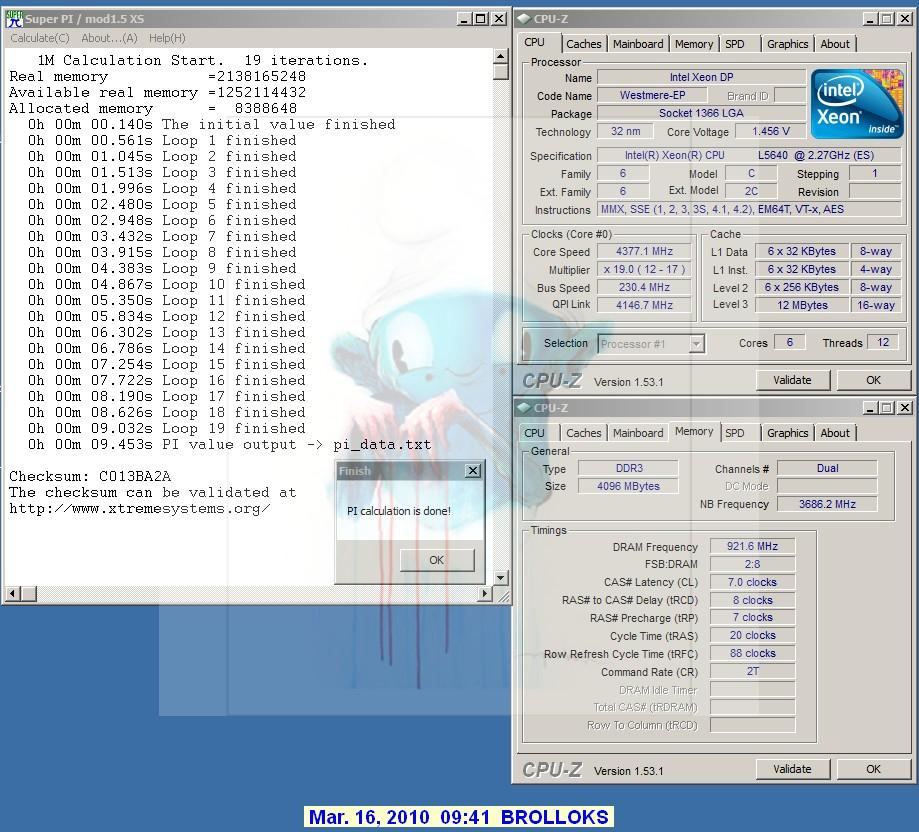Click the Core Voltage 1.456 V value
This screenshot has width=919, height=832.
tap(771, 131)
